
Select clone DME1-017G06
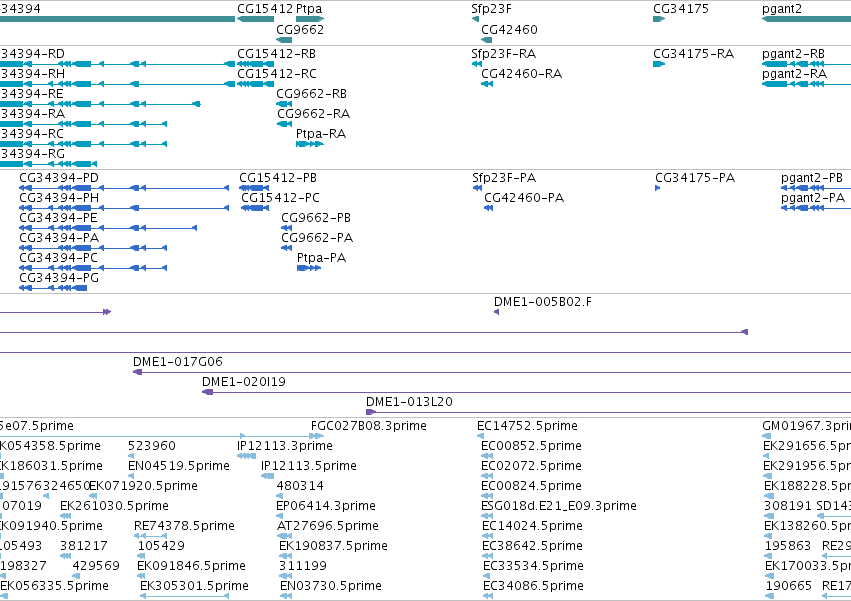point(177,362)
